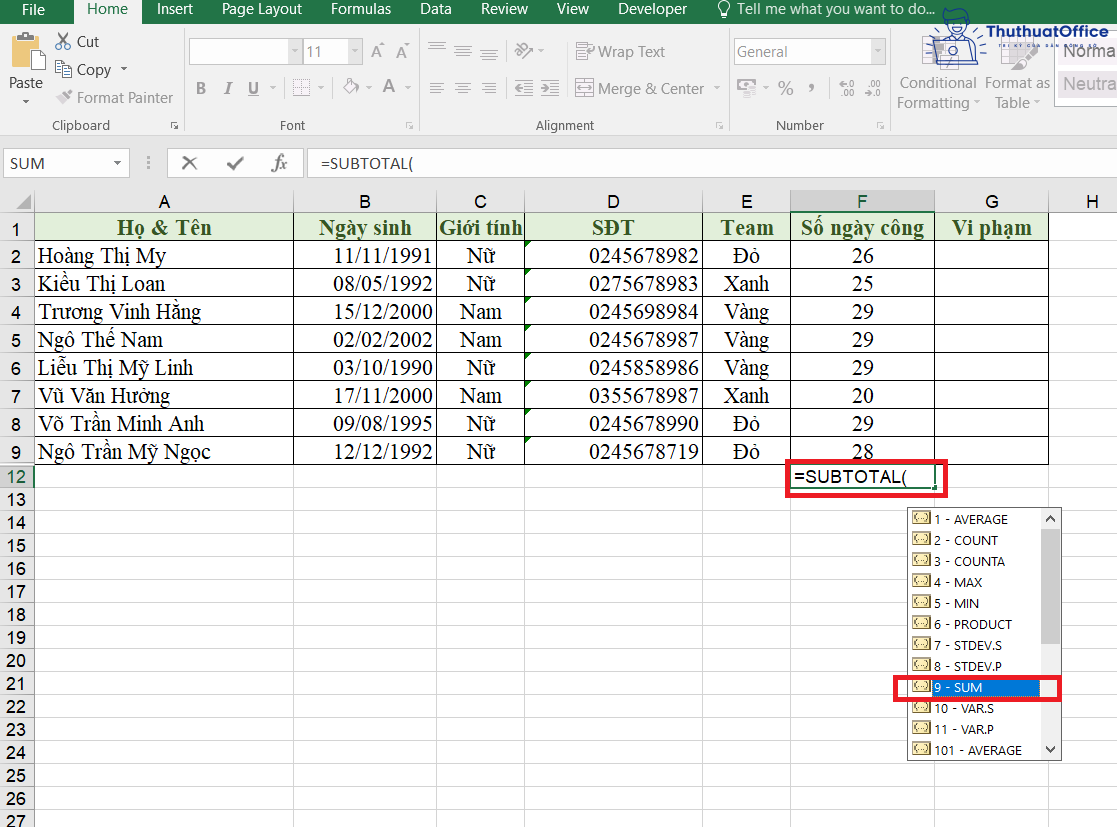1117x827 pixels.
Task: Open the Developer ribbon tab
Action: [x=652, y=10]
